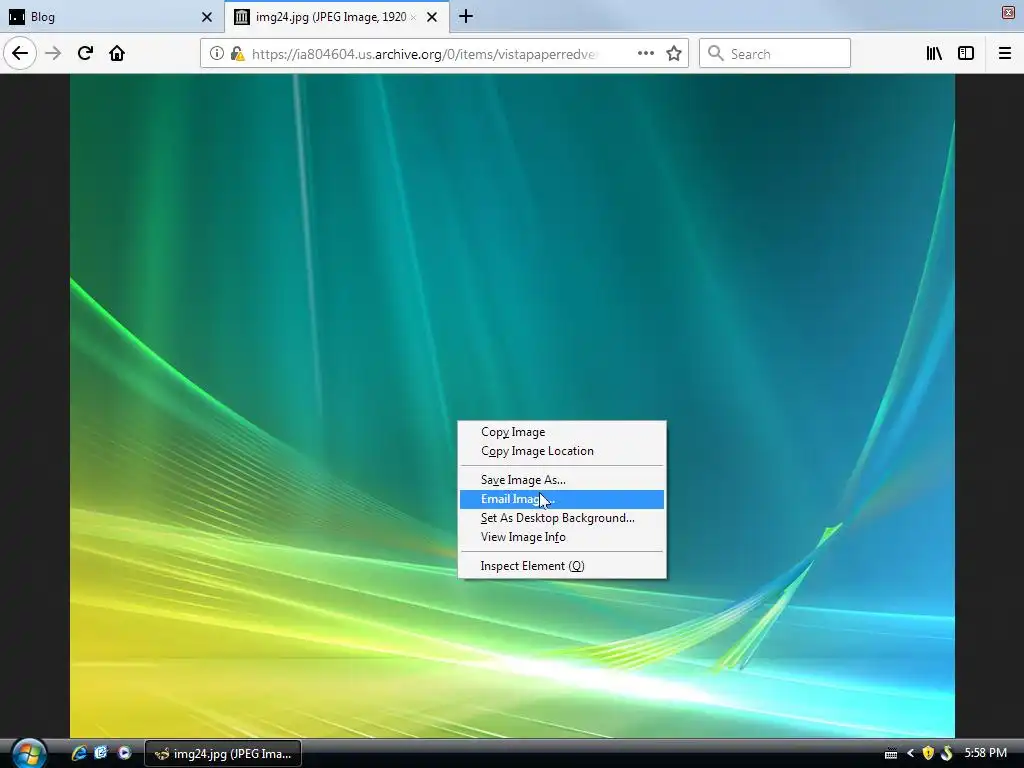The height and width of the screenshot is (768, 1024).
Task: Toggle the sidebar view icon
Action: 966,53
